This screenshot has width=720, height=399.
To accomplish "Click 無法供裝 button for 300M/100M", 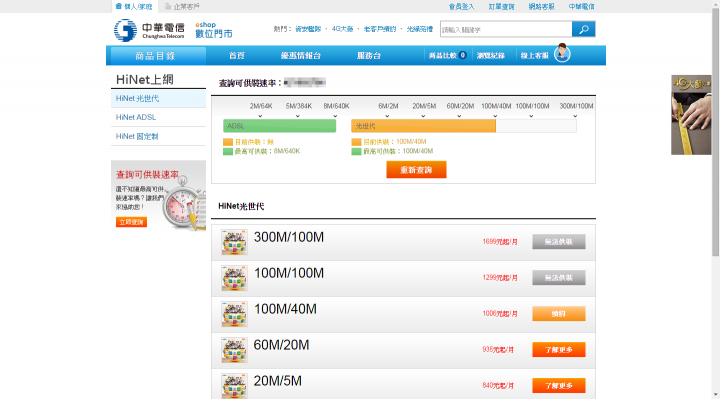I will pyautogui.click(x=559, y=242).
